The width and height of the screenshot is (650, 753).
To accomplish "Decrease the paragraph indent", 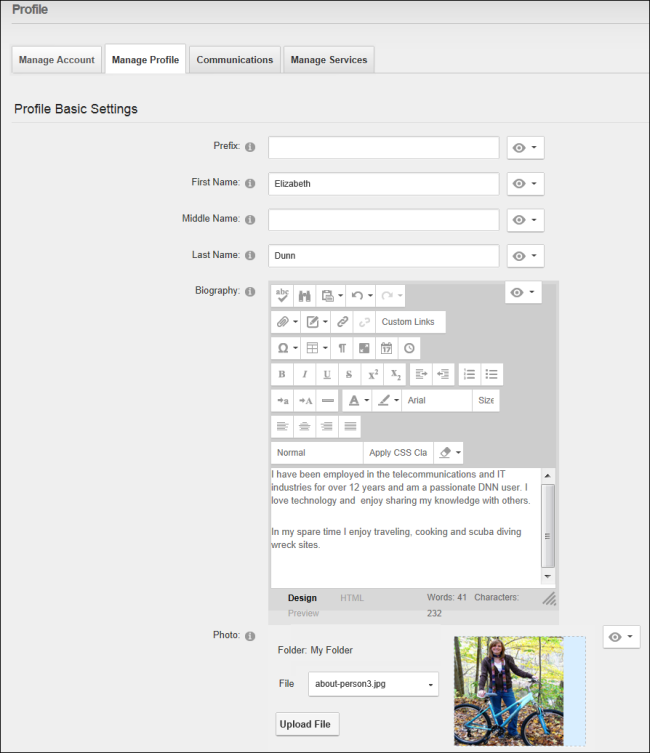I will 444,374.
